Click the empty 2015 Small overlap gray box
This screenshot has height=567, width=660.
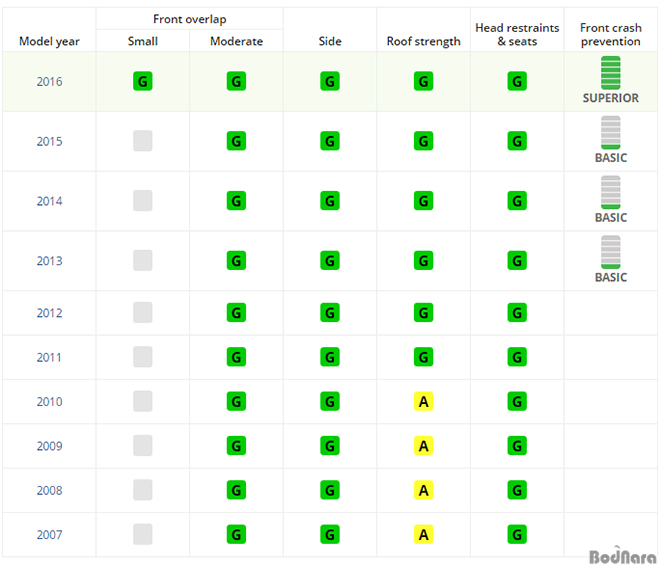[143, 141]
